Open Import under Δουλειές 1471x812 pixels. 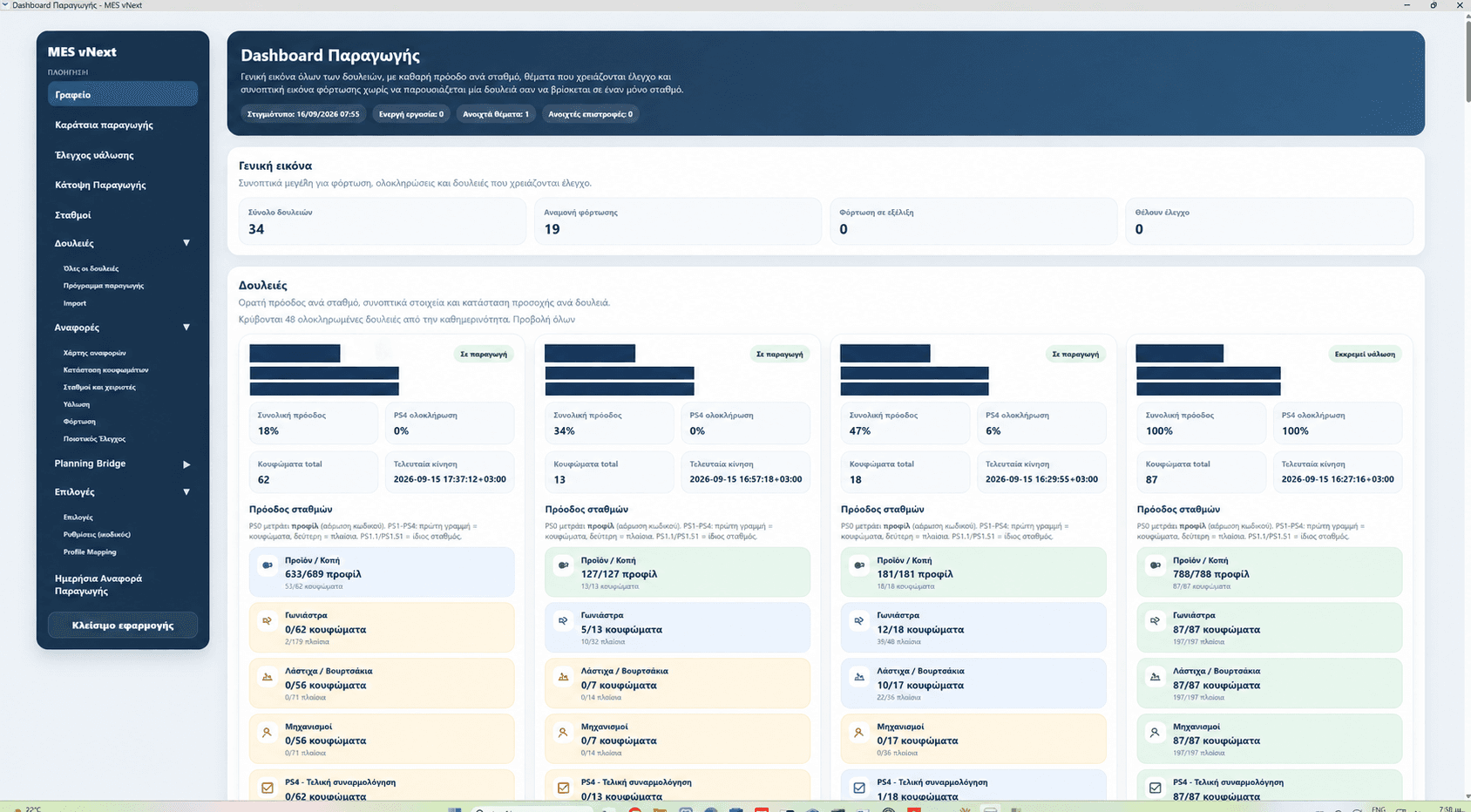pyautogui.click(x=75, y=303)
